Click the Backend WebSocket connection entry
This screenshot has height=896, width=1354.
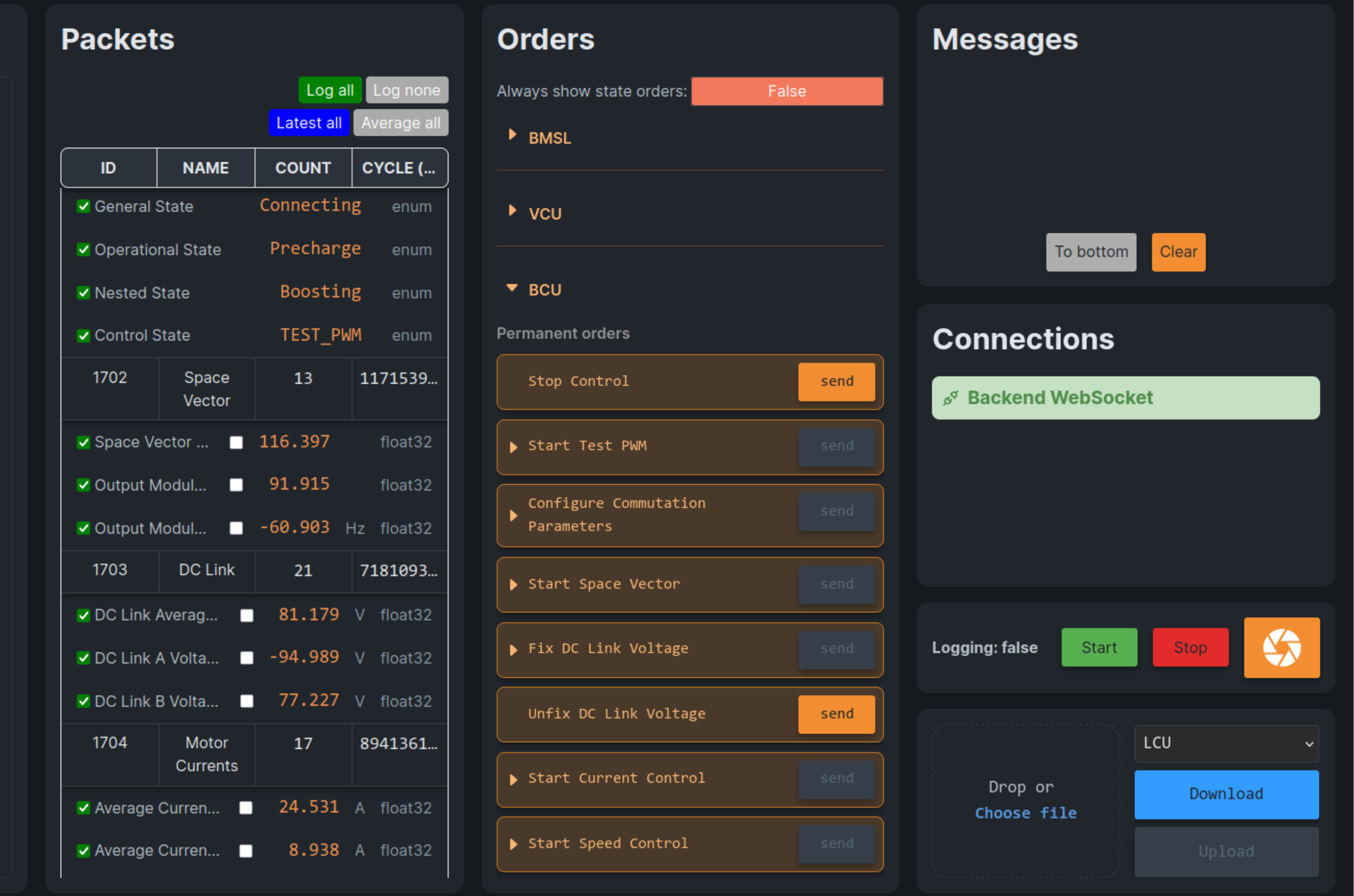click(x=1125, y=398)
